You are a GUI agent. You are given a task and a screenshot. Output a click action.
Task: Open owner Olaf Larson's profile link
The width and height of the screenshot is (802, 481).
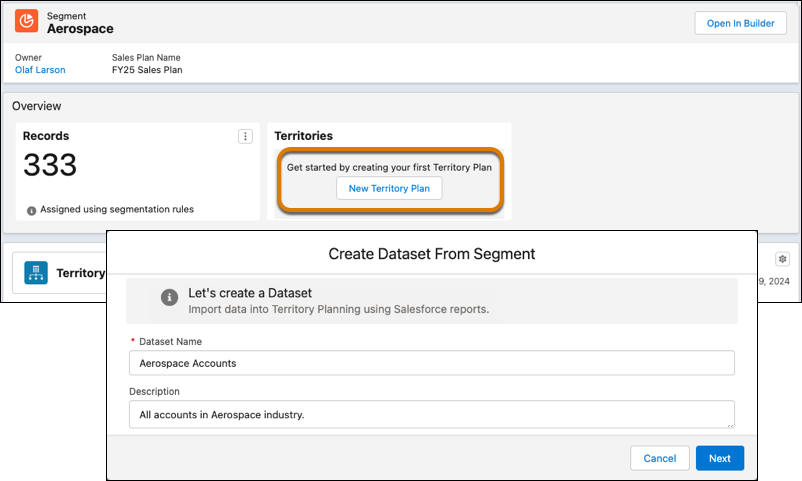coord(42,70)
